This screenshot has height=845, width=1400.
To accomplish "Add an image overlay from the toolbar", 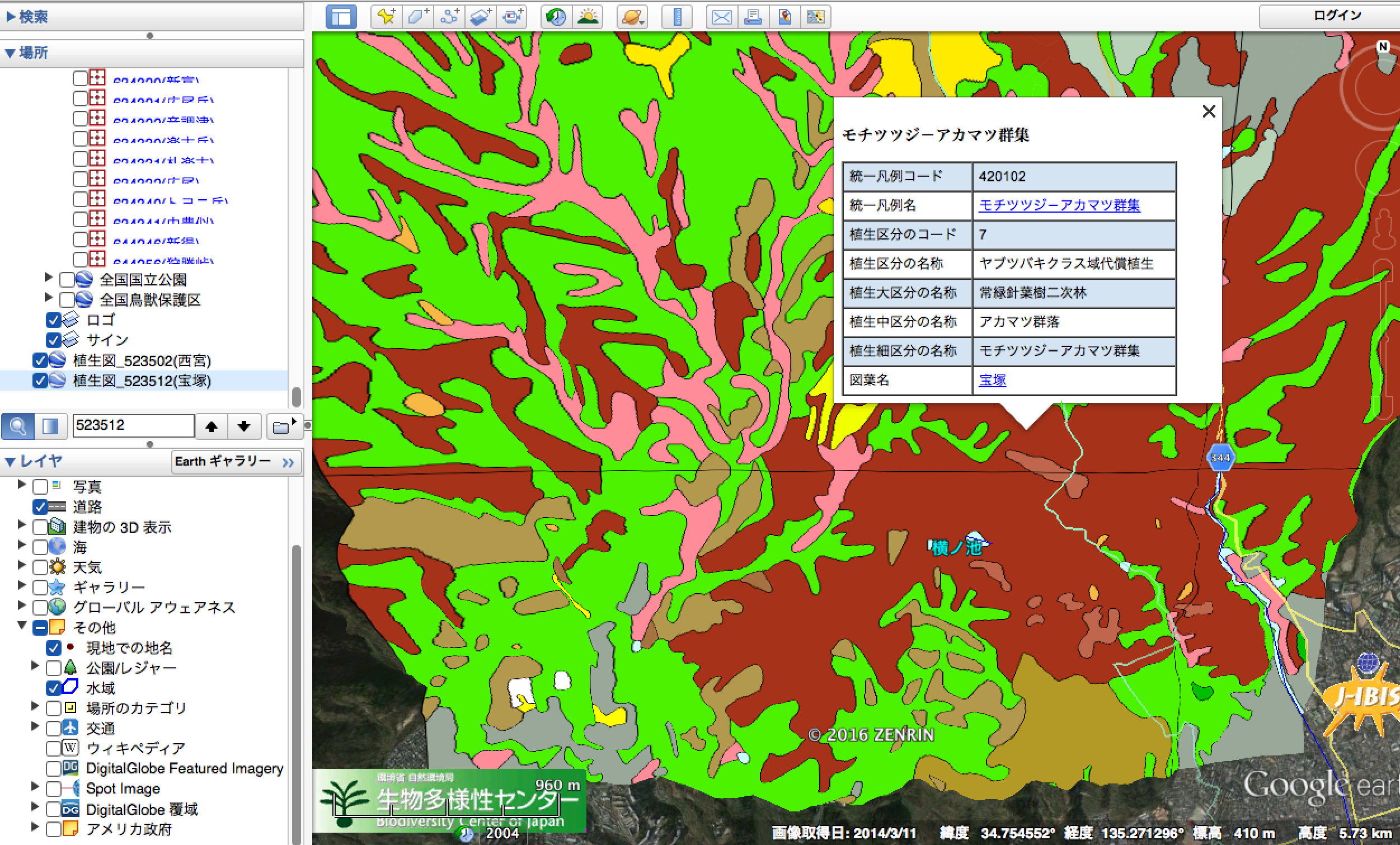I will 481,16.
